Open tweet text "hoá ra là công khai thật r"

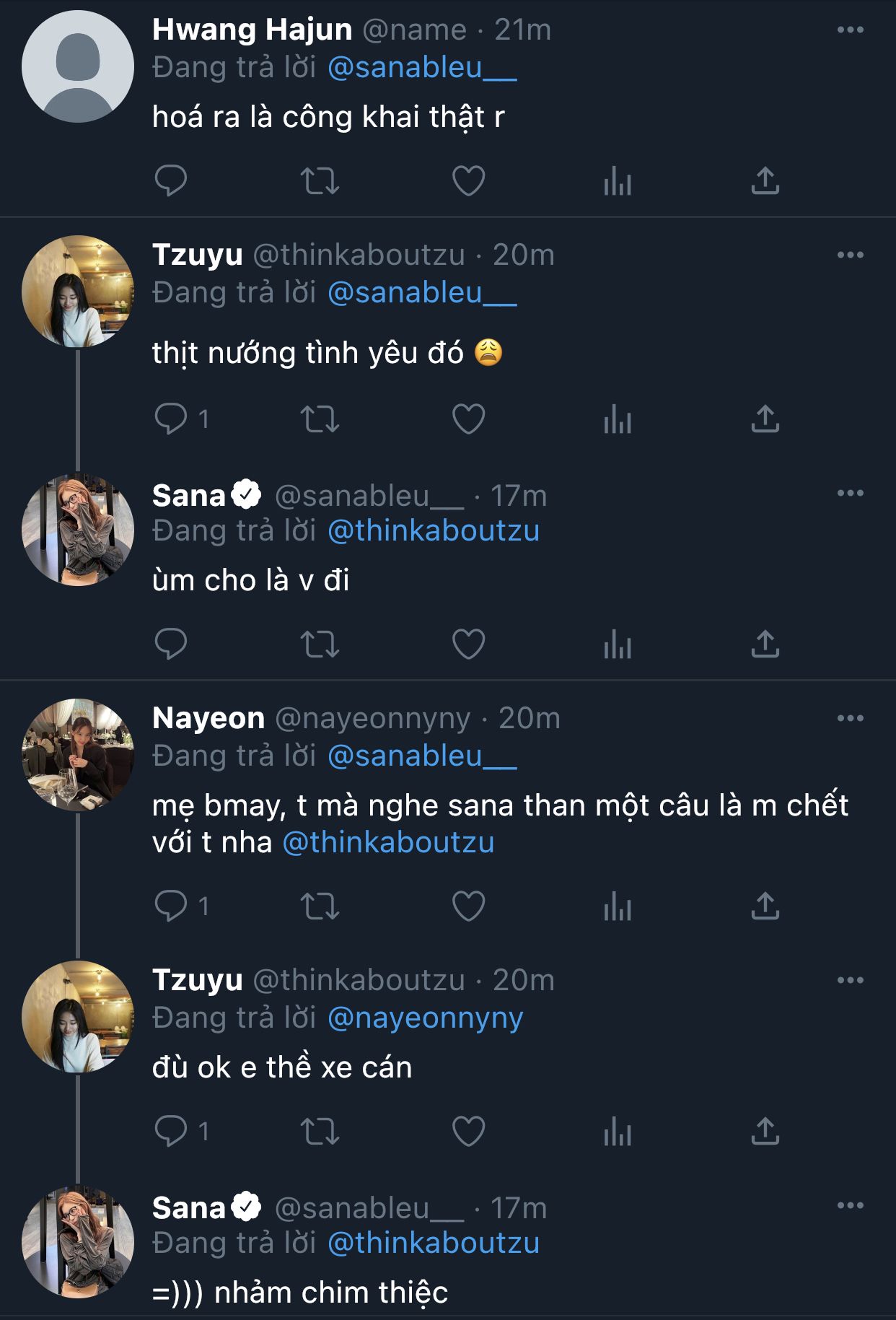[x=328, y=117]
